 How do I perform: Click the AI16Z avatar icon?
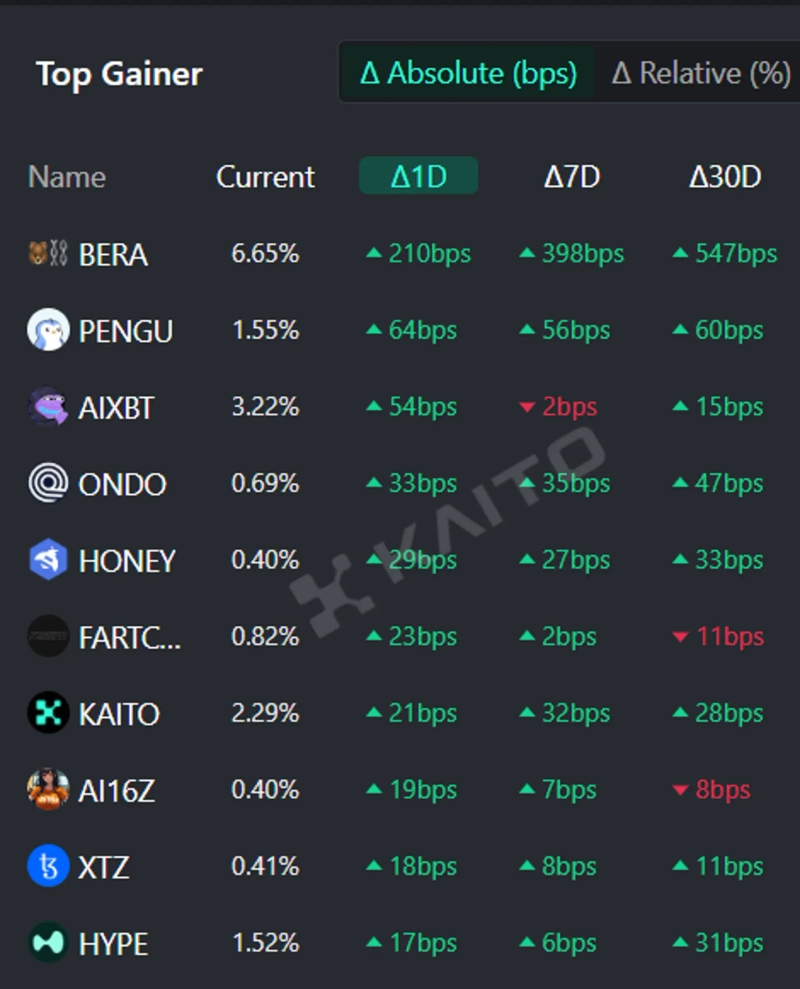point(48,790)
